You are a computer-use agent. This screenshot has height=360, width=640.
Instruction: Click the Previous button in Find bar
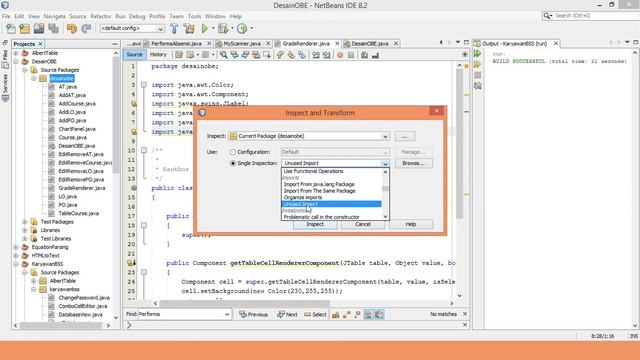click(253, 314)
